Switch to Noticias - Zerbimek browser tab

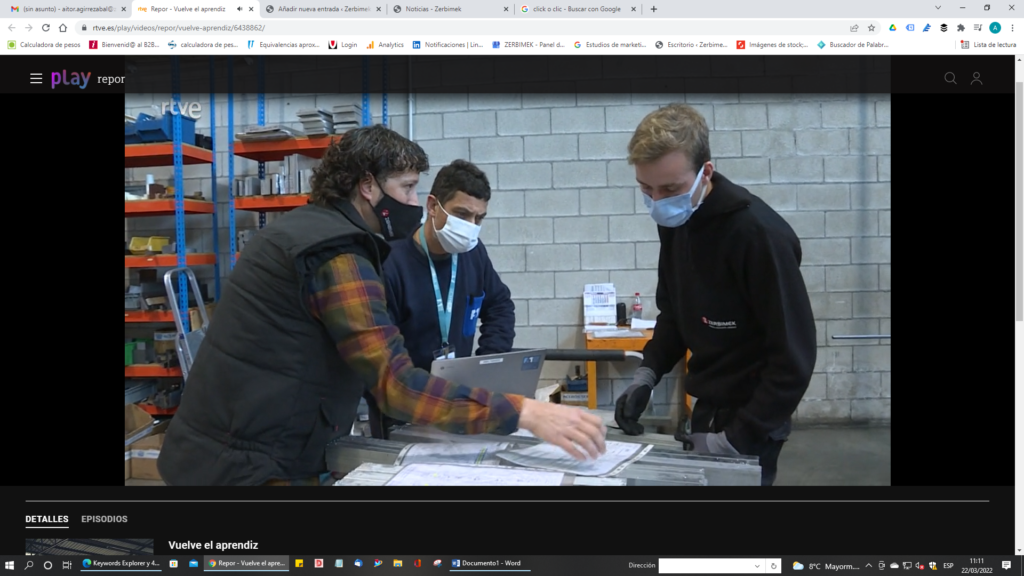tap(450, 9)
